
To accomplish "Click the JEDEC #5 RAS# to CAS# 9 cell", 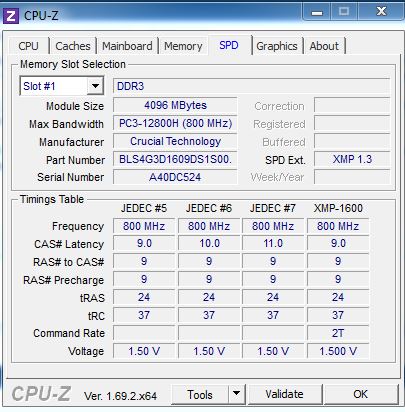I will (x=144, y=261).
